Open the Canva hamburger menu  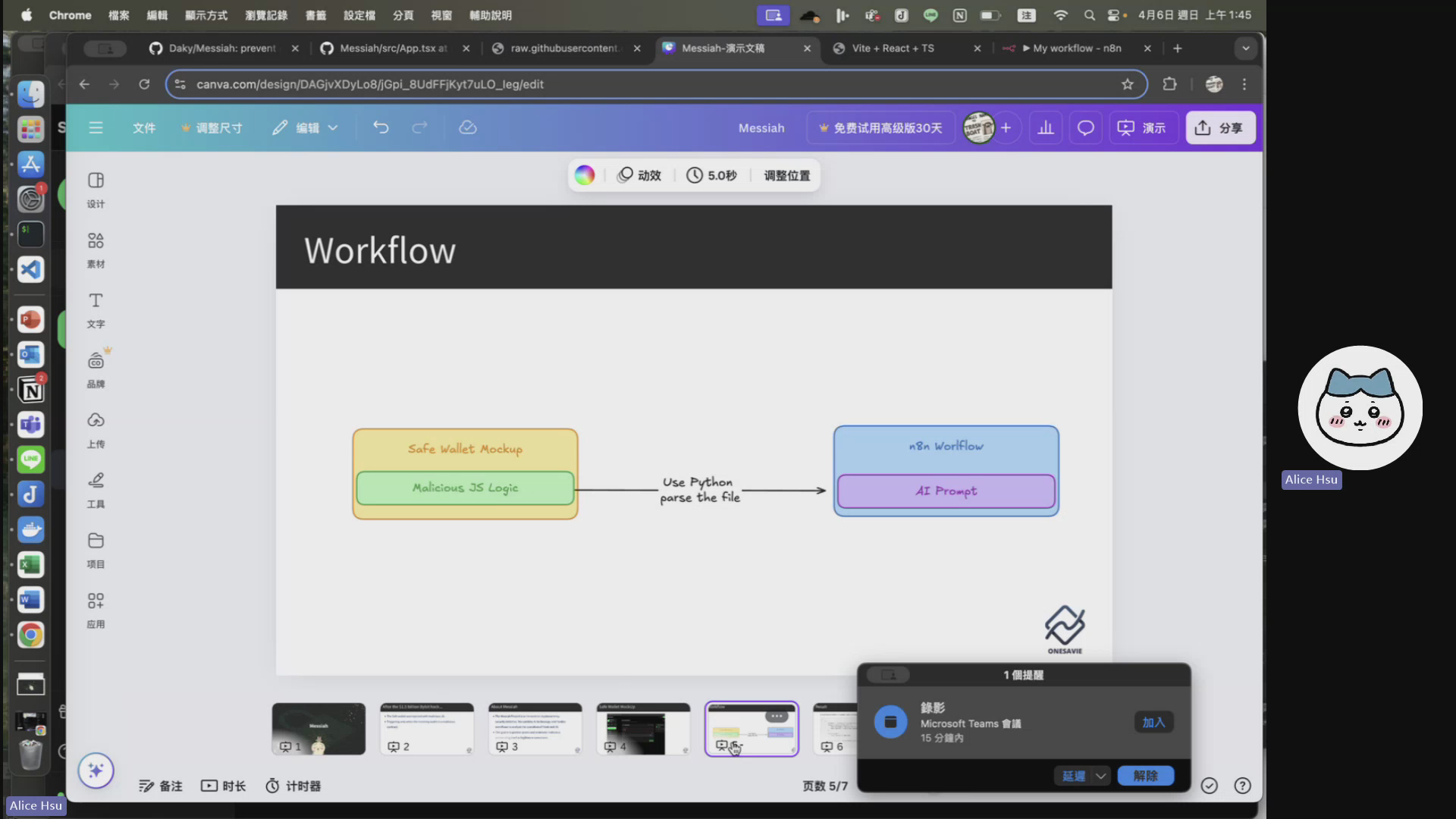(x=96, y=127)
